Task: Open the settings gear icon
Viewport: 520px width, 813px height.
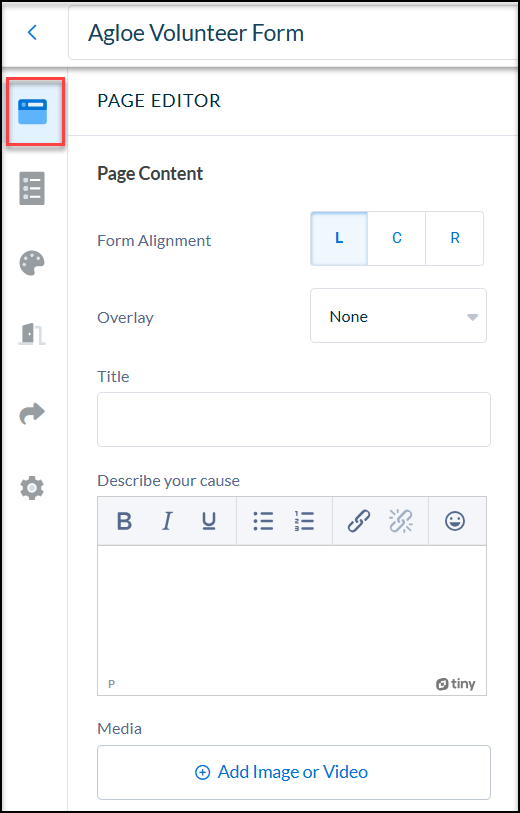Action: (x=32, y=488)
